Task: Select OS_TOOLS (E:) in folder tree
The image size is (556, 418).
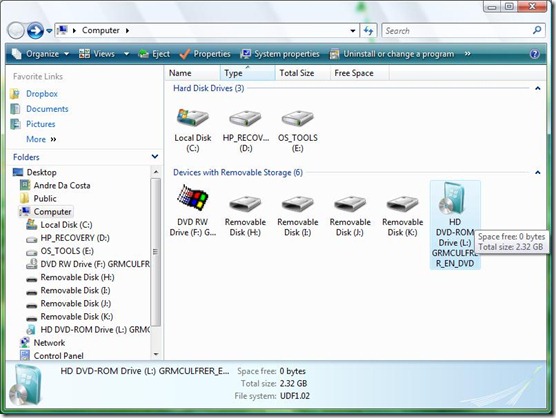Action: 67,251
